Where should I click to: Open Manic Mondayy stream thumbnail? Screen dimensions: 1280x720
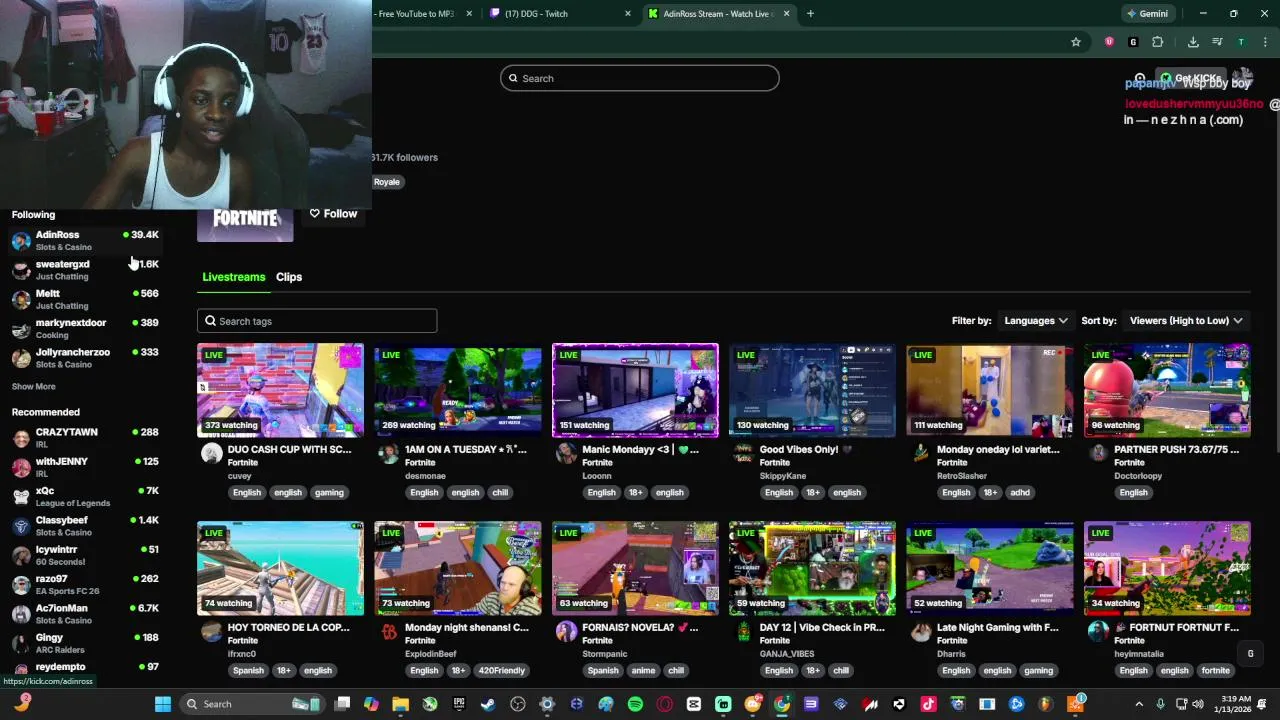(635, 391)
